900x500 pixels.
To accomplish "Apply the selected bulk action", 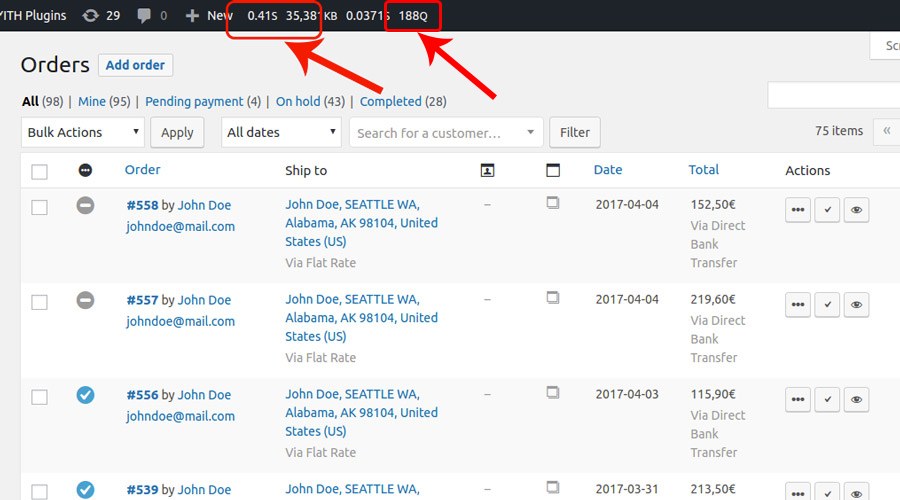I will click(x=177, y=133).
